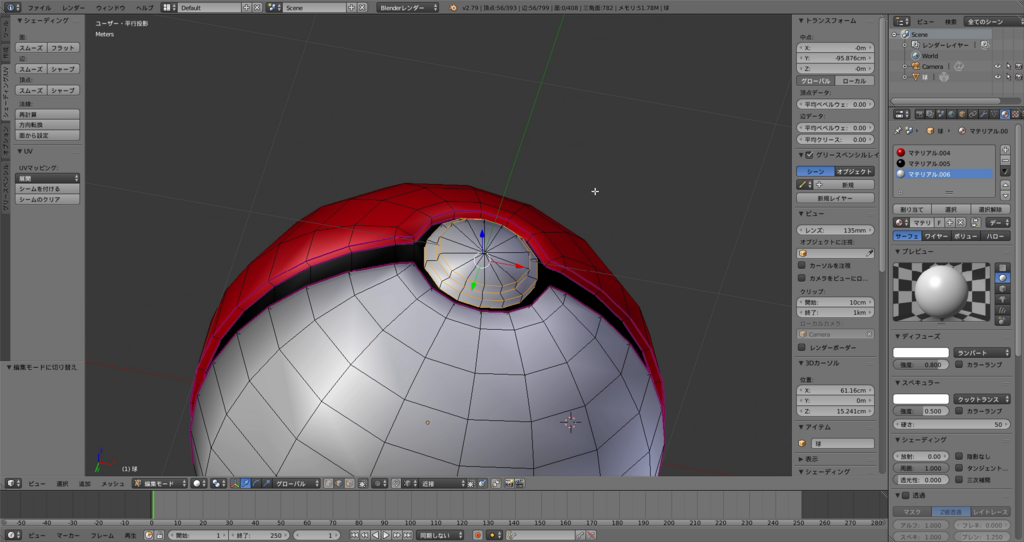This screenshot has height=542, width=1024.
Task: Open the ファイル menu
Action: (x=39, y=7)
